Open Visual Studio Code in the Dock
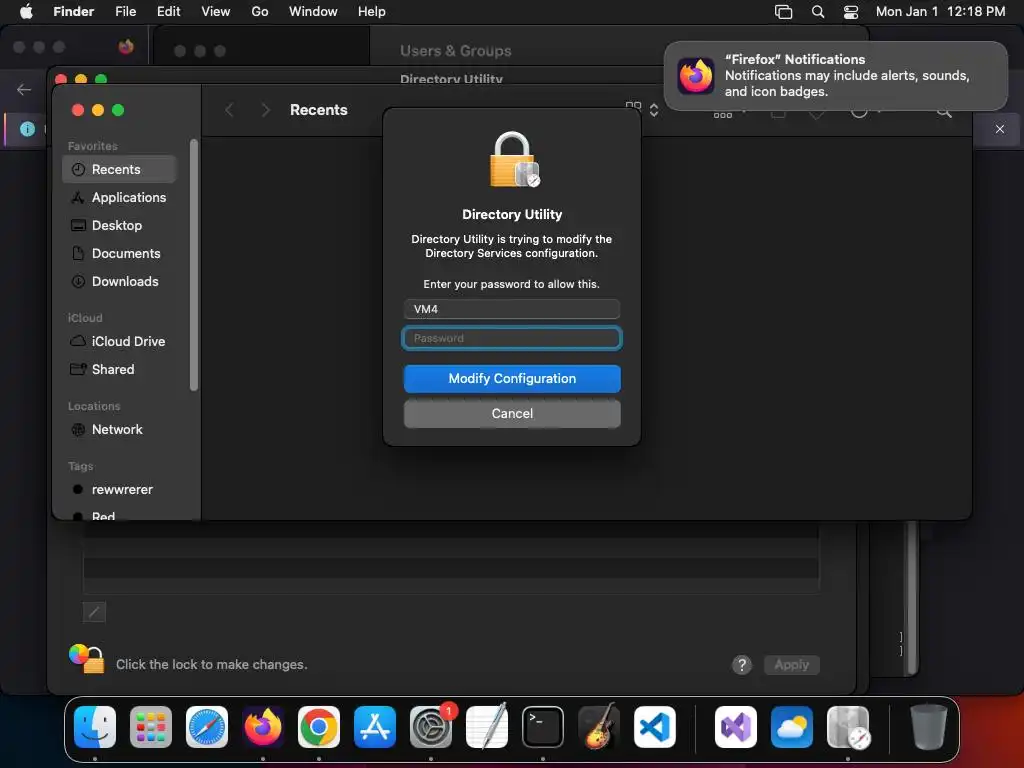The image size is (1024, 768). 654,727
